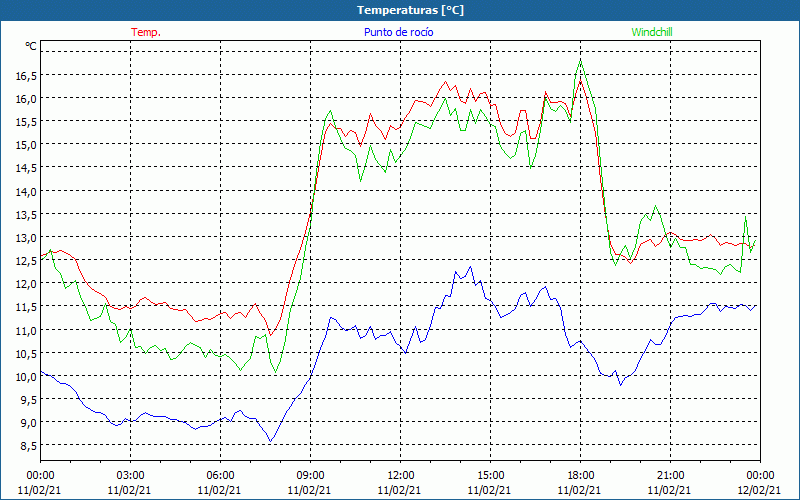The width and height of the screenshot is (800, 500).
Task: Click the 13,0 y-axis value
Action: click(27, 238)
